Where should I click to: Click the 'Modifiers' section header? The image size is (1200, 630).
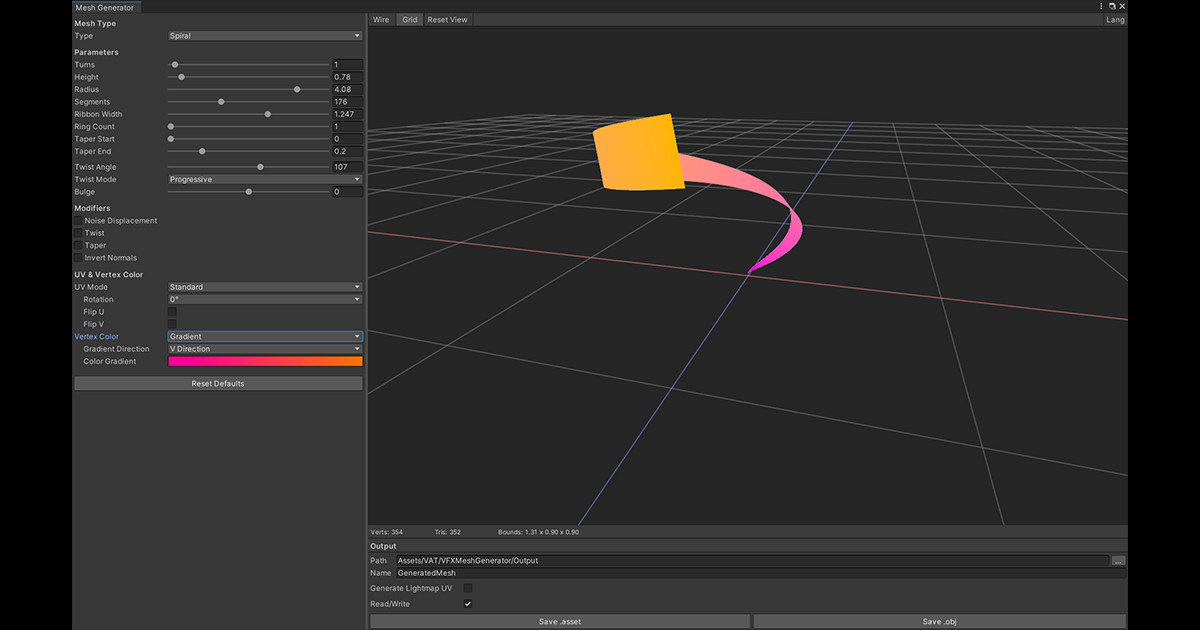[x=92, y=208]
